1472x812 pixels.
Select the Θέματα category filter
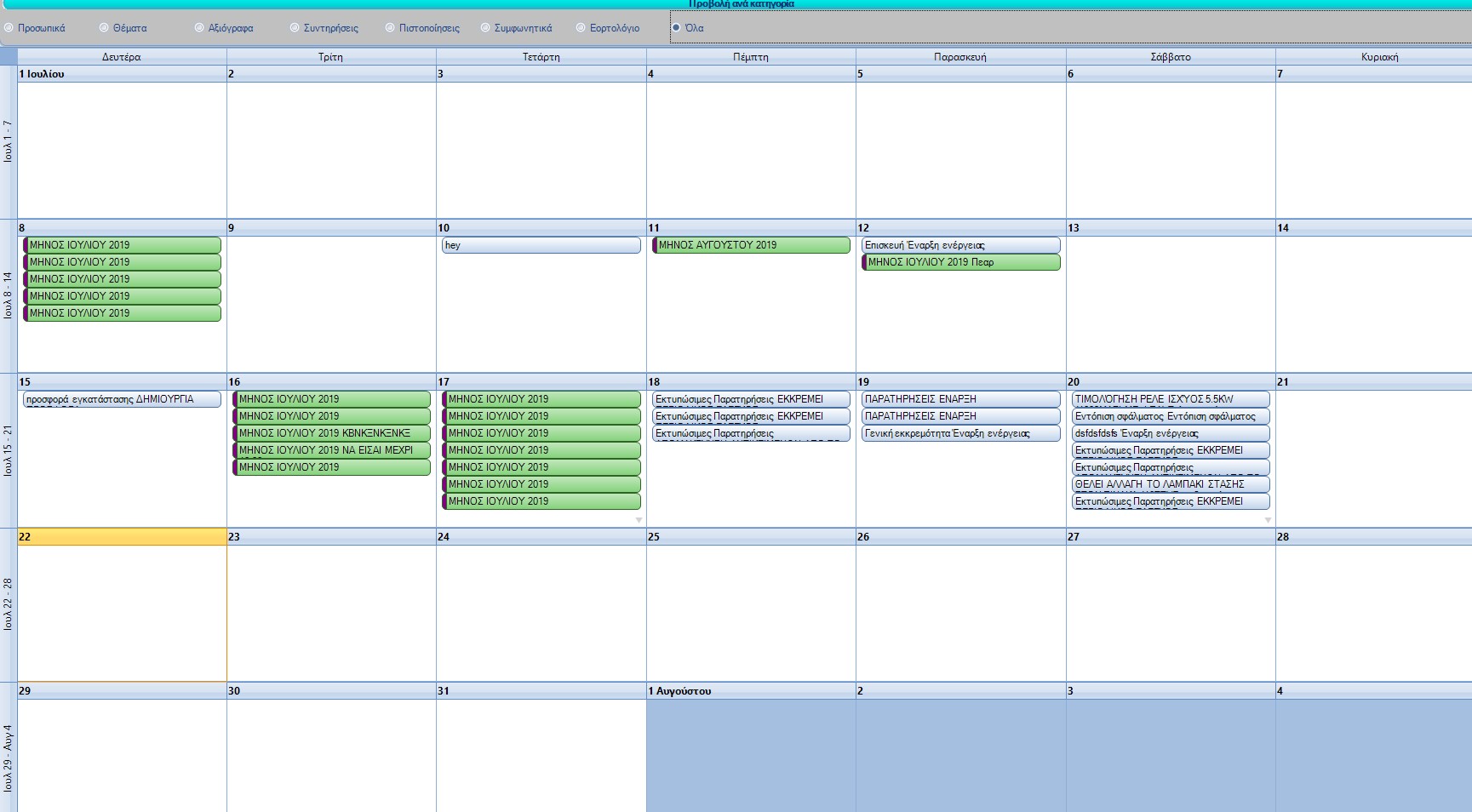tap(104, 28)
